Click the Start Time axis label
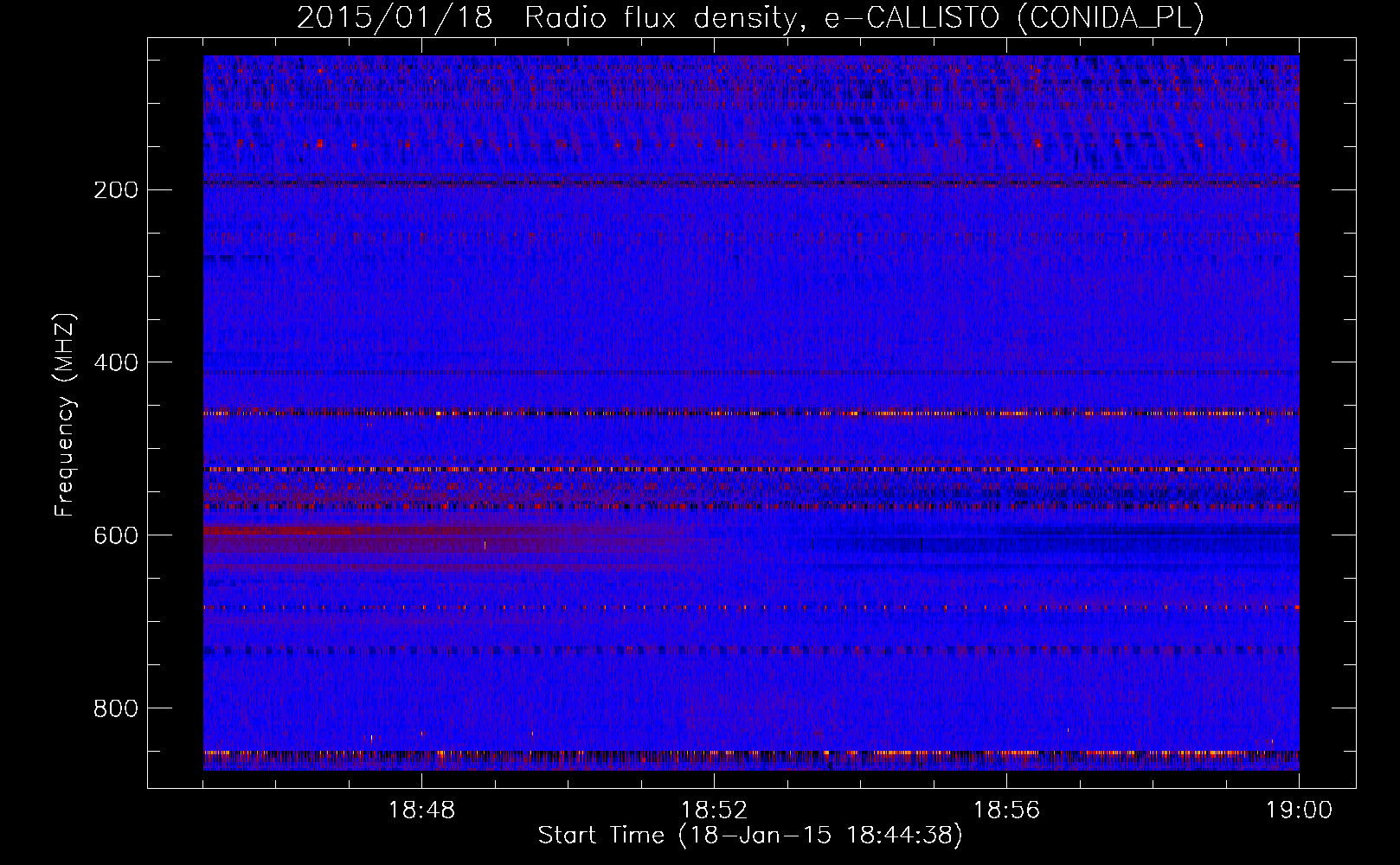This screenshot has height=865, width=1400. [750, 836]
